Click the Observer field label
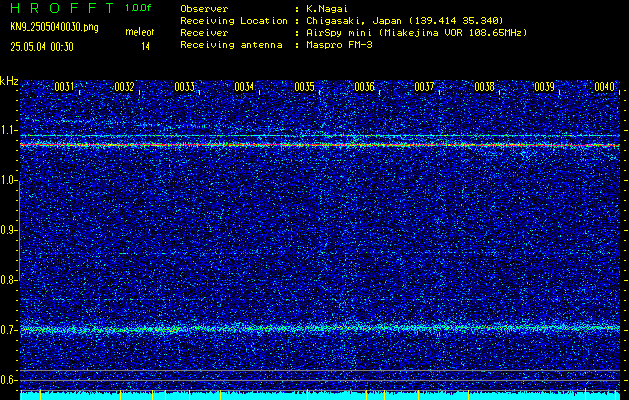629x400 pixels. tap(204, 9)
